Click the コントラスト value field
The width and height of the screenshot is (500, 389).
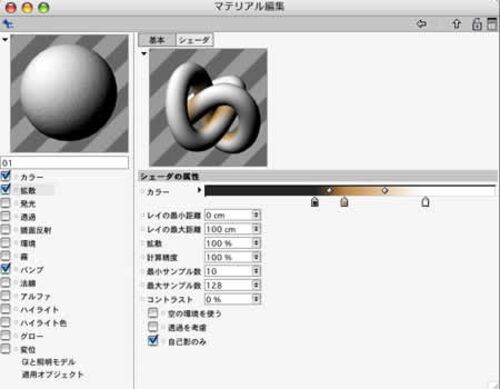[228, 299]
